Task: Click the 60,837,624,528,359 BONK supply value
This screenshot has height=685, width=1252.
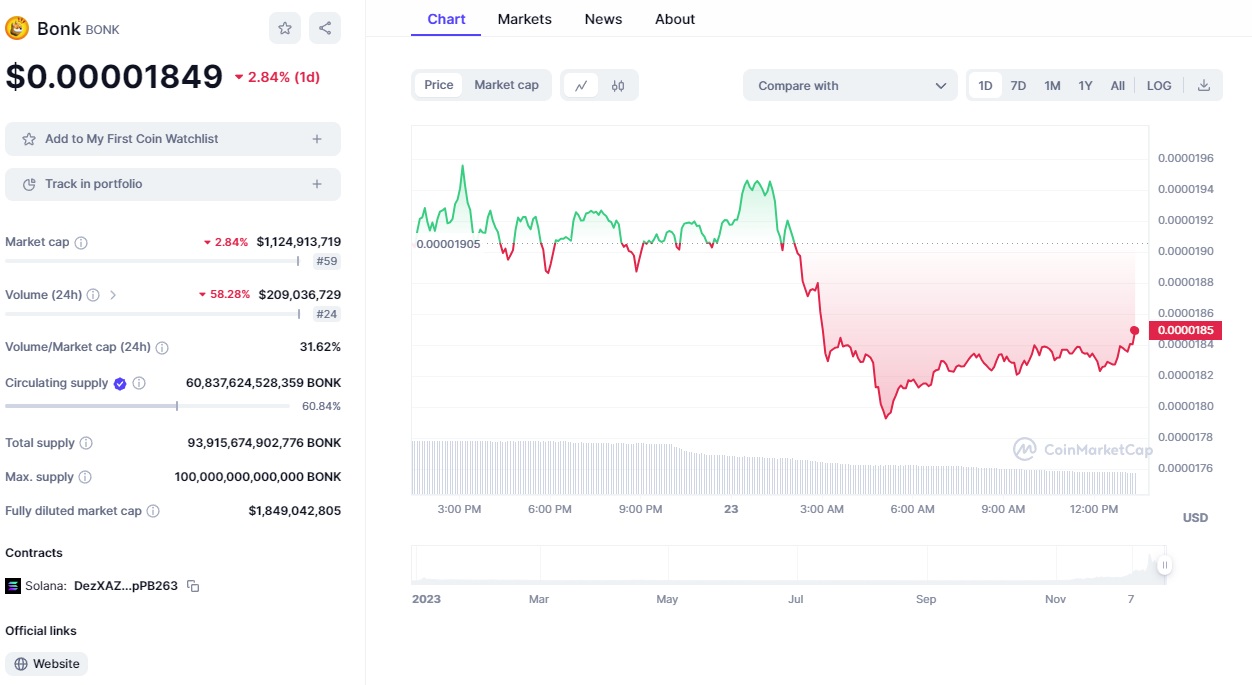Action: pos(264,383)
